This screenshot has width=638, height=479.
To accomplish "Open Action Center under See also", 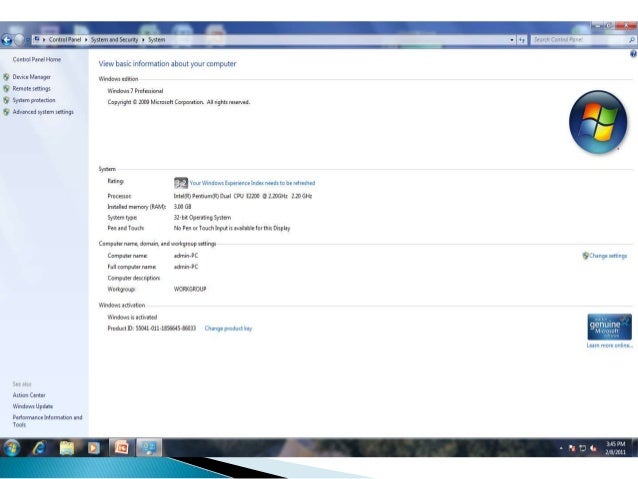I will pos(29,395).
